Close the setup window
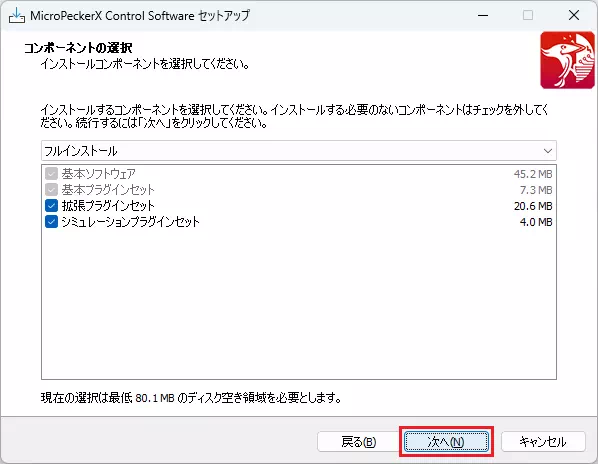This screenshot has width=598, height=464. pos(574,15)
